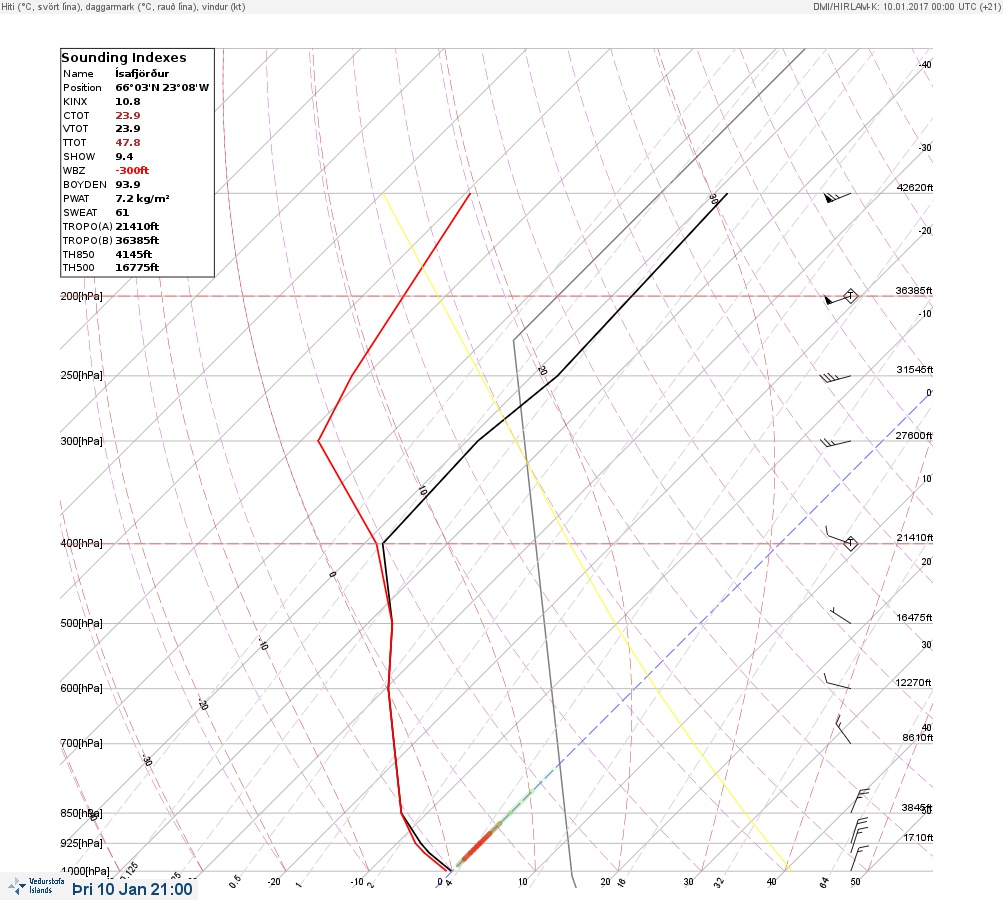
Task: Click the KINX value '10.8'
Action: (127, 102)
